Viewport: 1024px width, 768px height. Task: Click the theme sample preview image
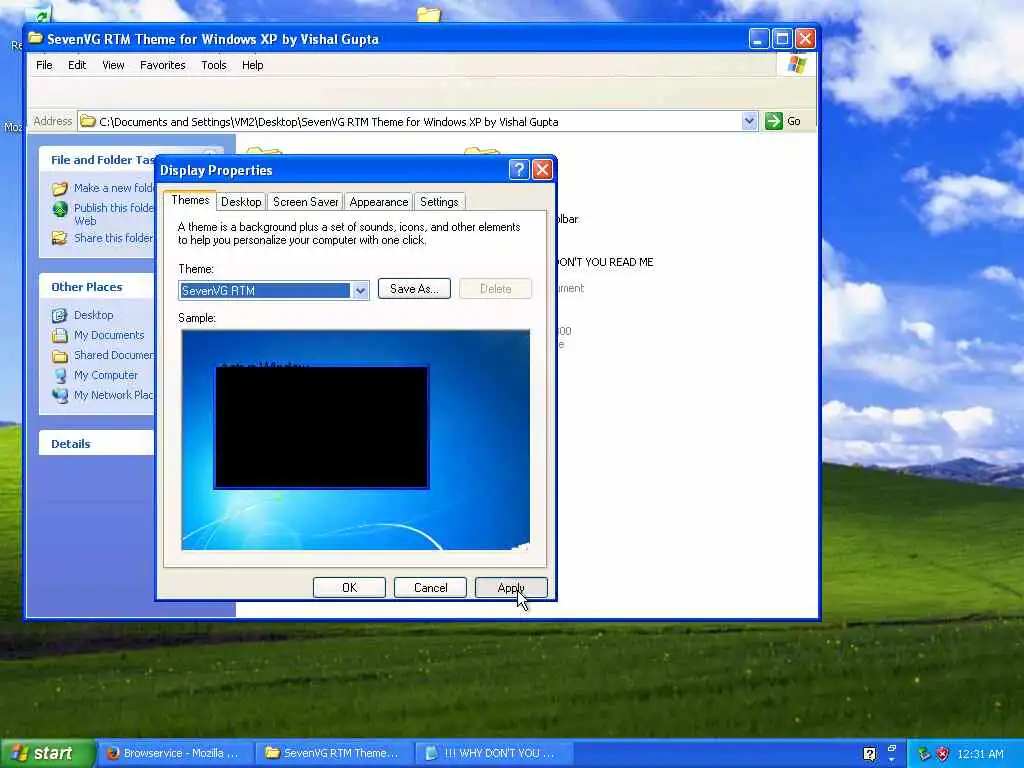[x=355, y=440]
